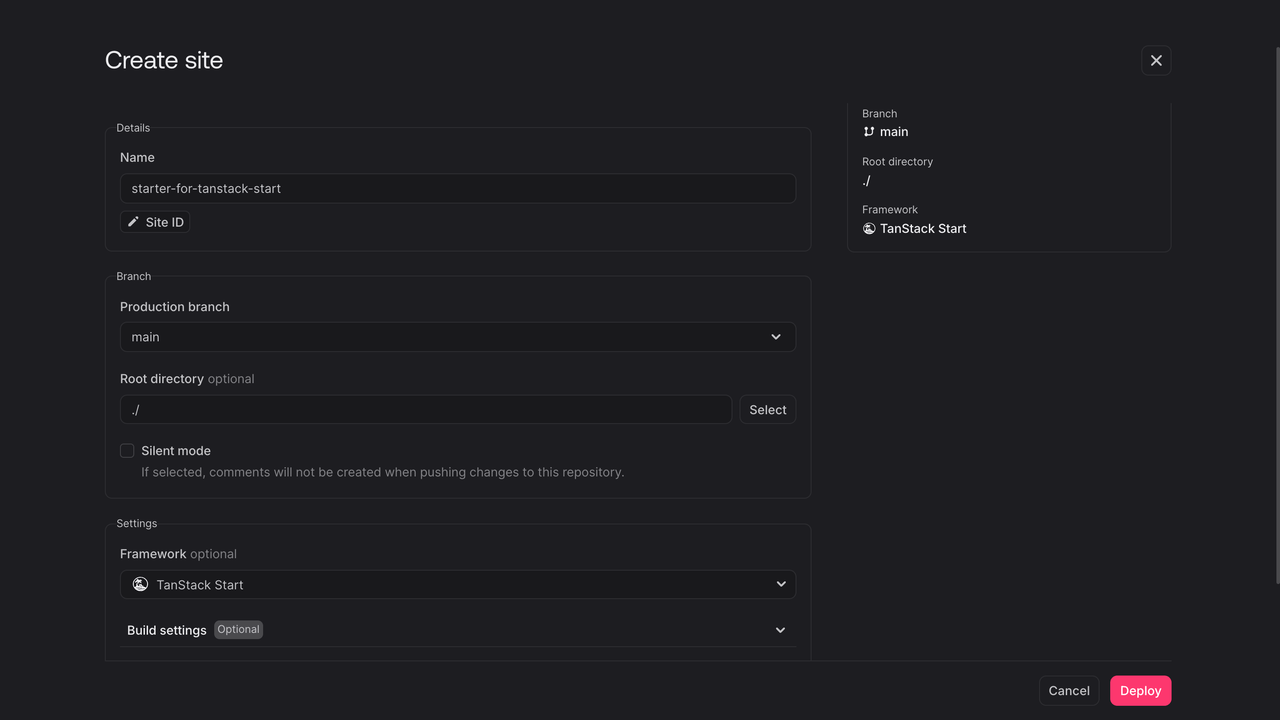Open the Framework dropdown showing TanStack Start

[x=457, y=584]
